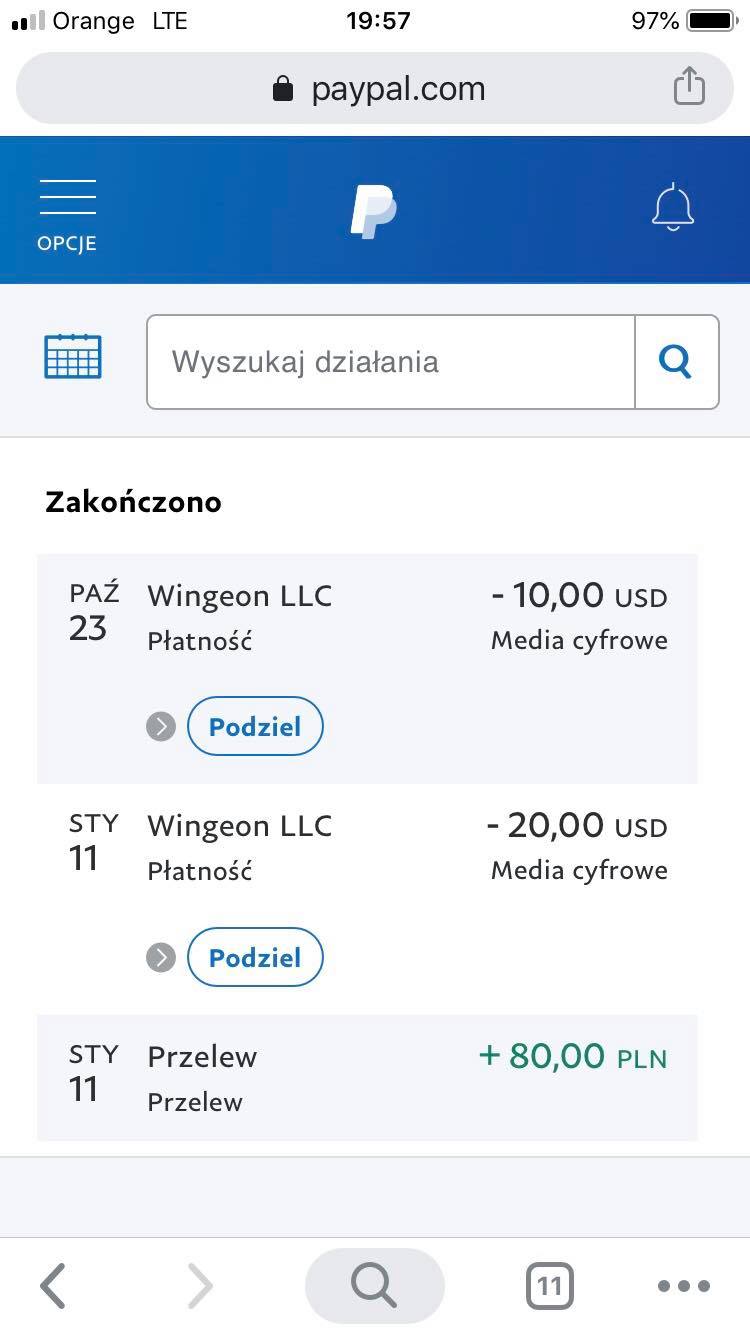The image size is (750, 1334).
Task: Click the magnifier search button beside activity field
Action: tap(677, 362)
